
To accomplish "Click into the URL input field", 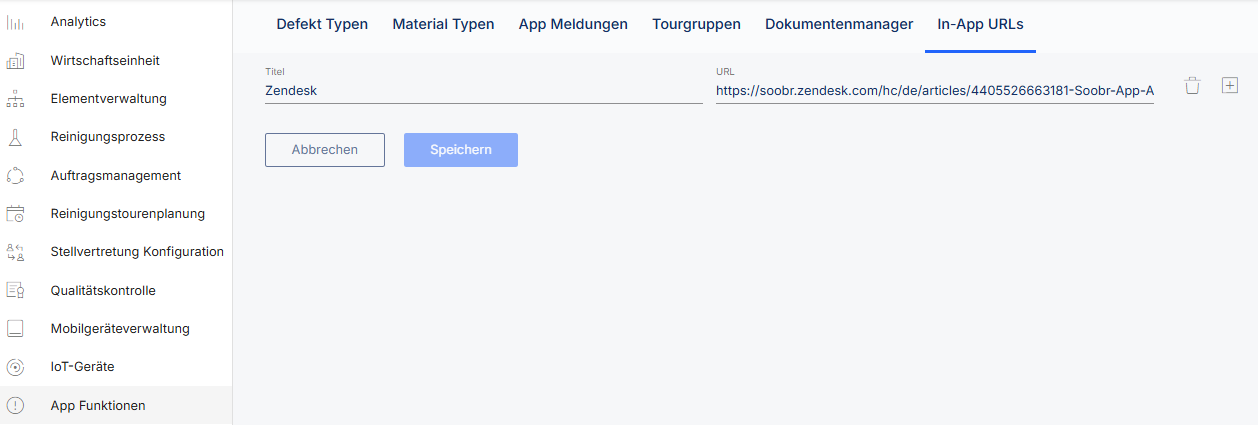I will 935,91.
